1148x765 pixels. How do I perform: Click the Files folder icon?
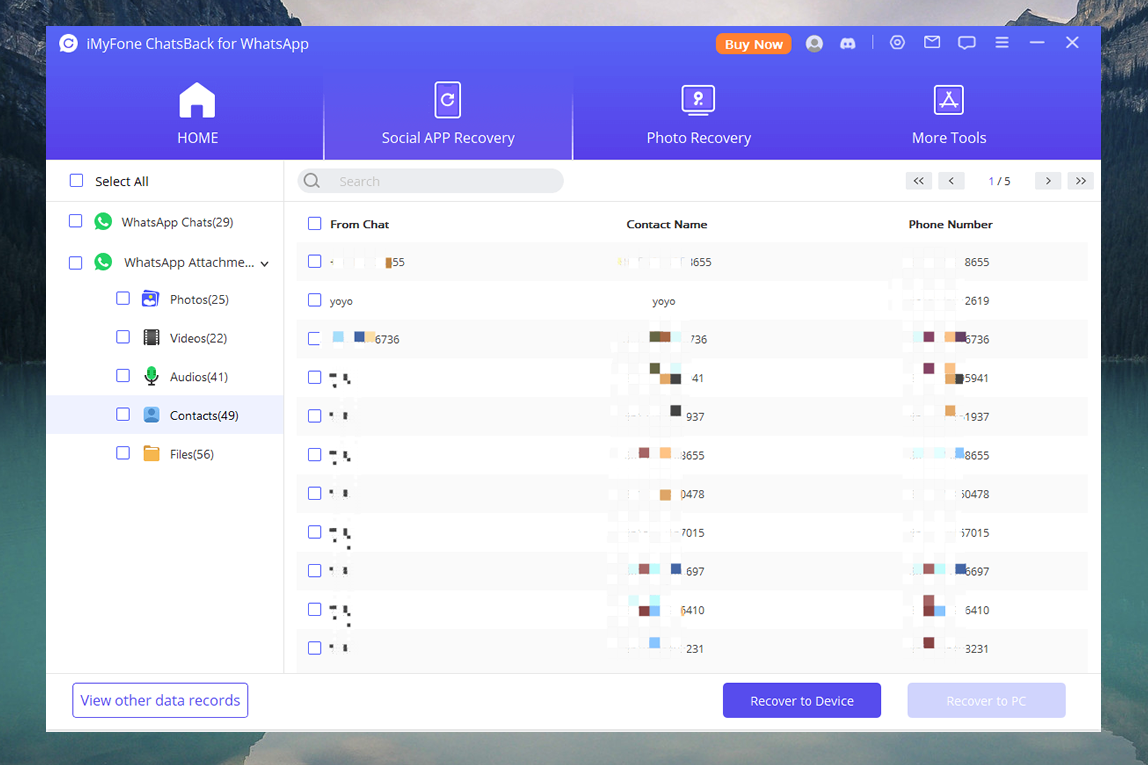point(152,454)
